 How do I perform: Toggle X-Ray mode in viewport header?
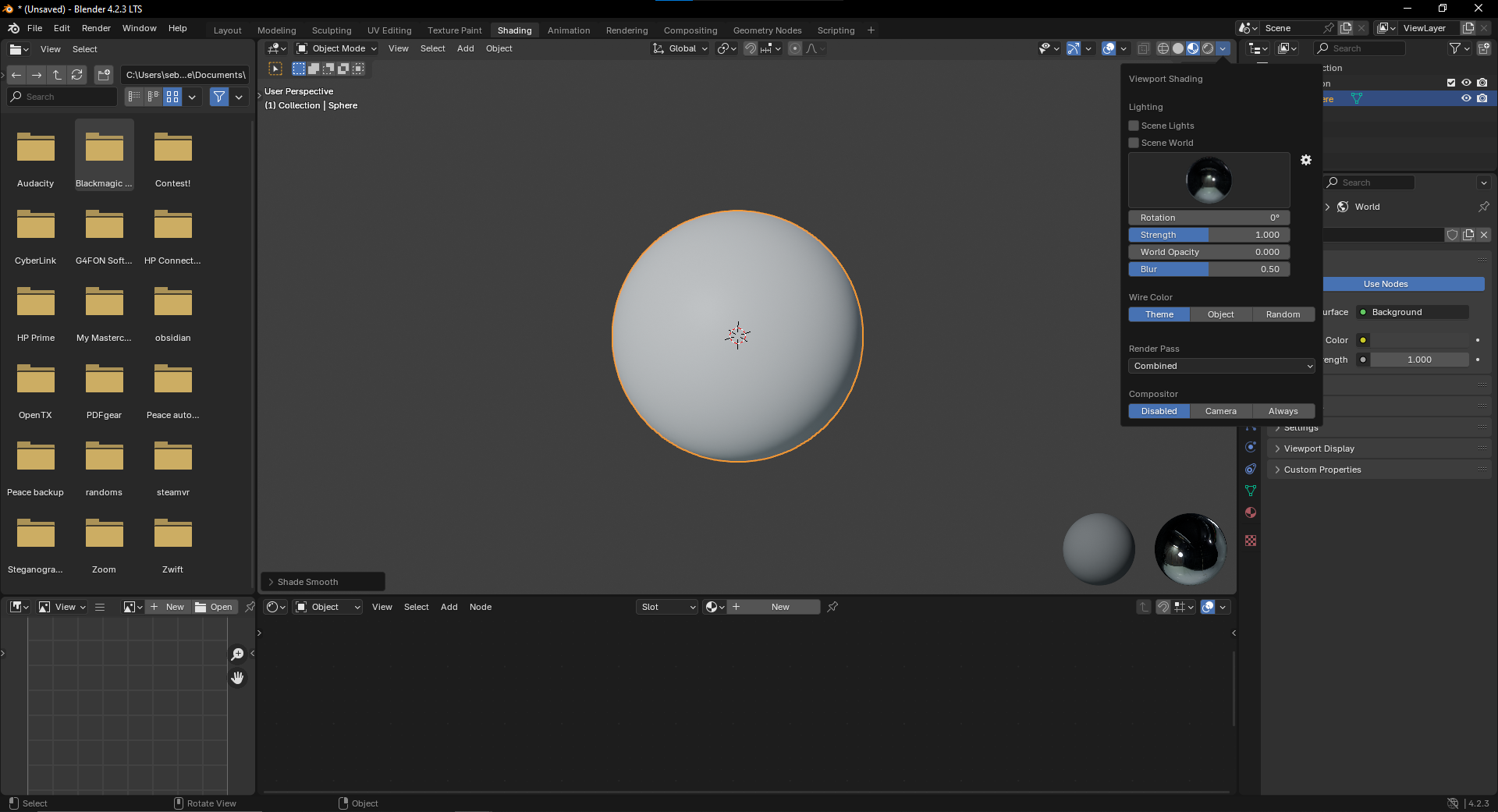point(1143,48)
